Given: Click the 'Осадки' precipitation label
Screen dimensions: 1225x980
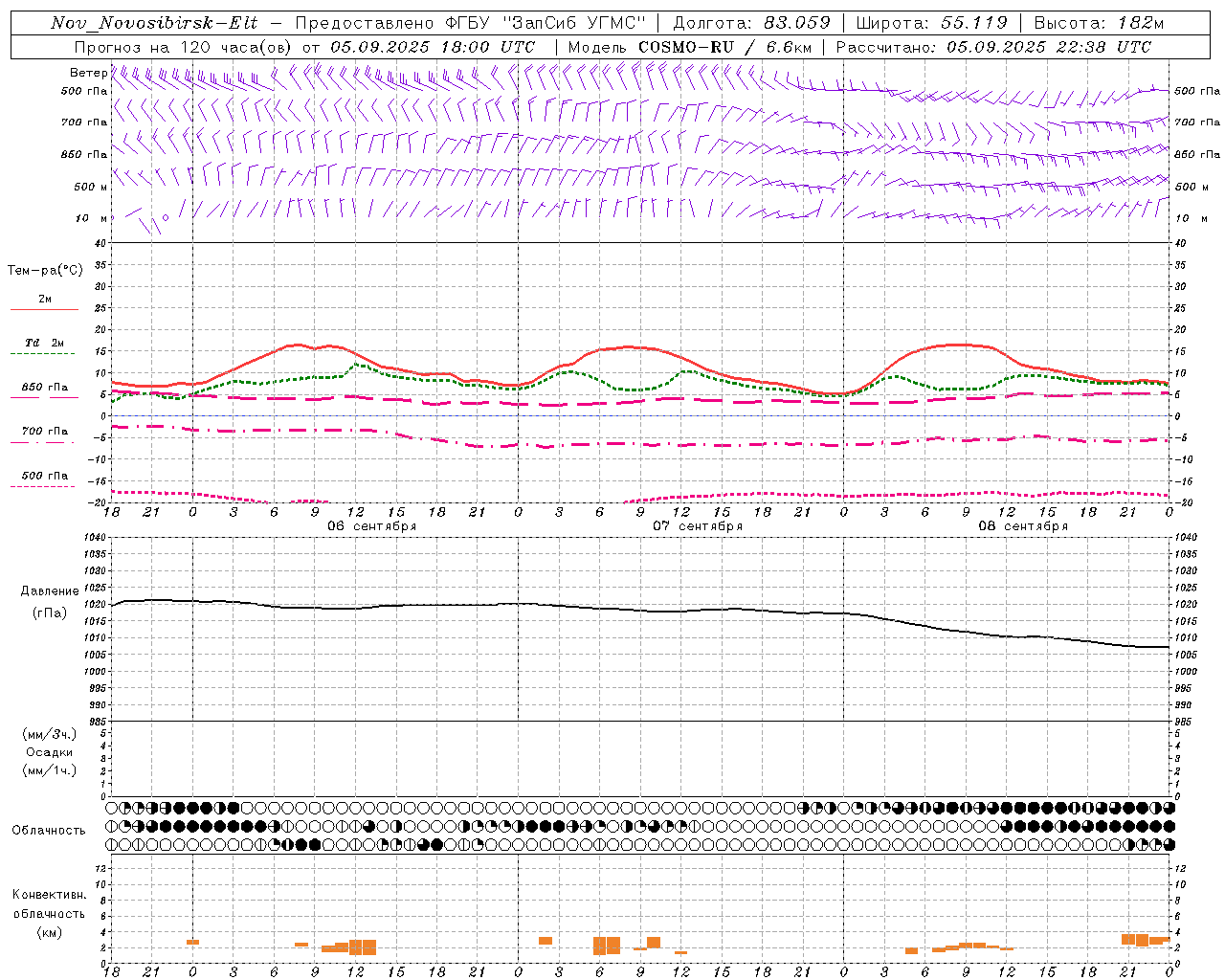Looking at the screenshot, I should point(49,752).
